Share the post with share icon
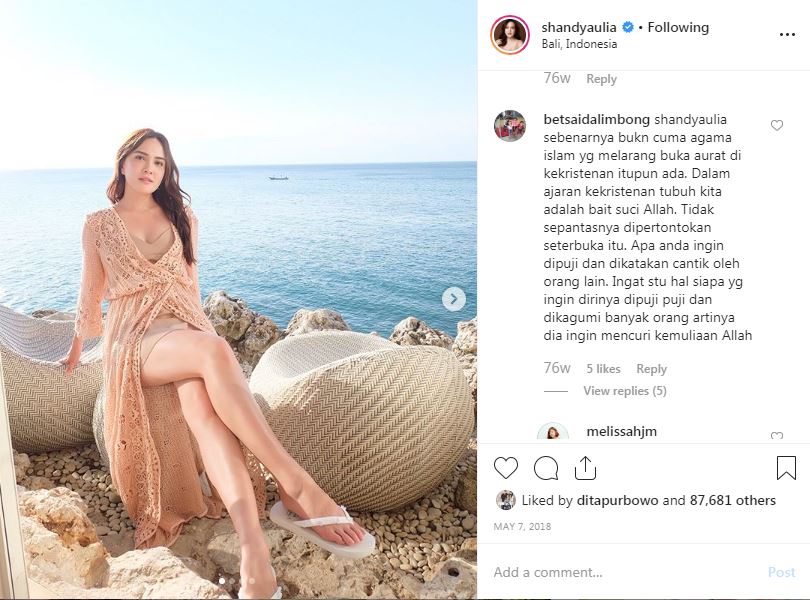The image size is (810, 600). 585,468
